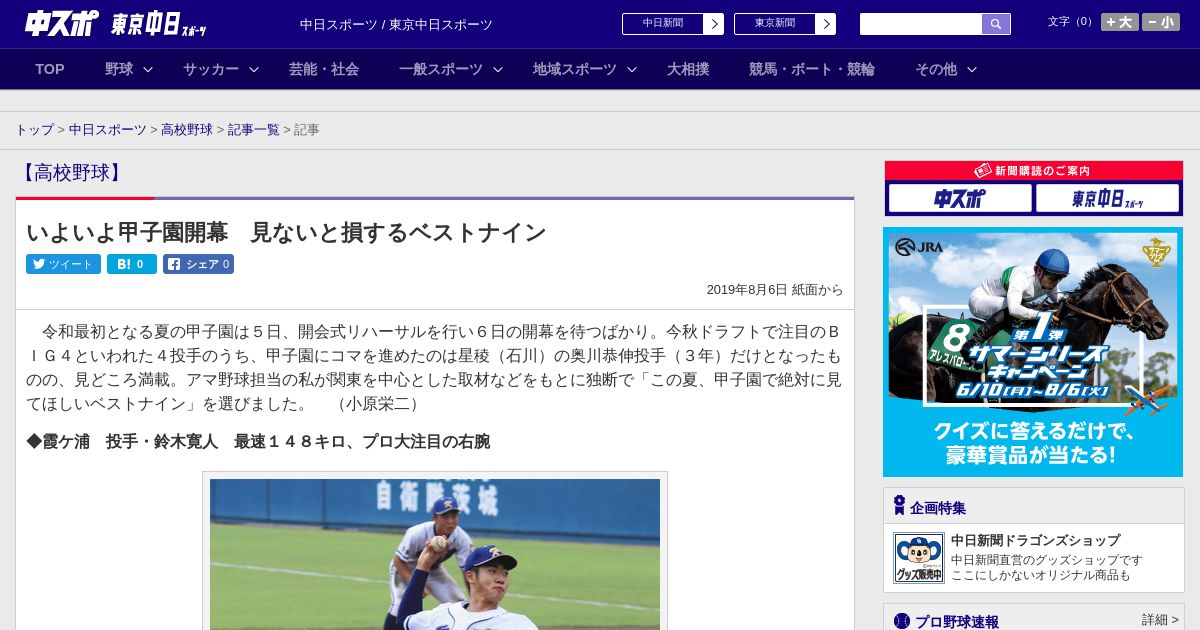The image size is (1200, 630).
Task: Expand the その他 menu chevron
Action: [x=972, y=70]
